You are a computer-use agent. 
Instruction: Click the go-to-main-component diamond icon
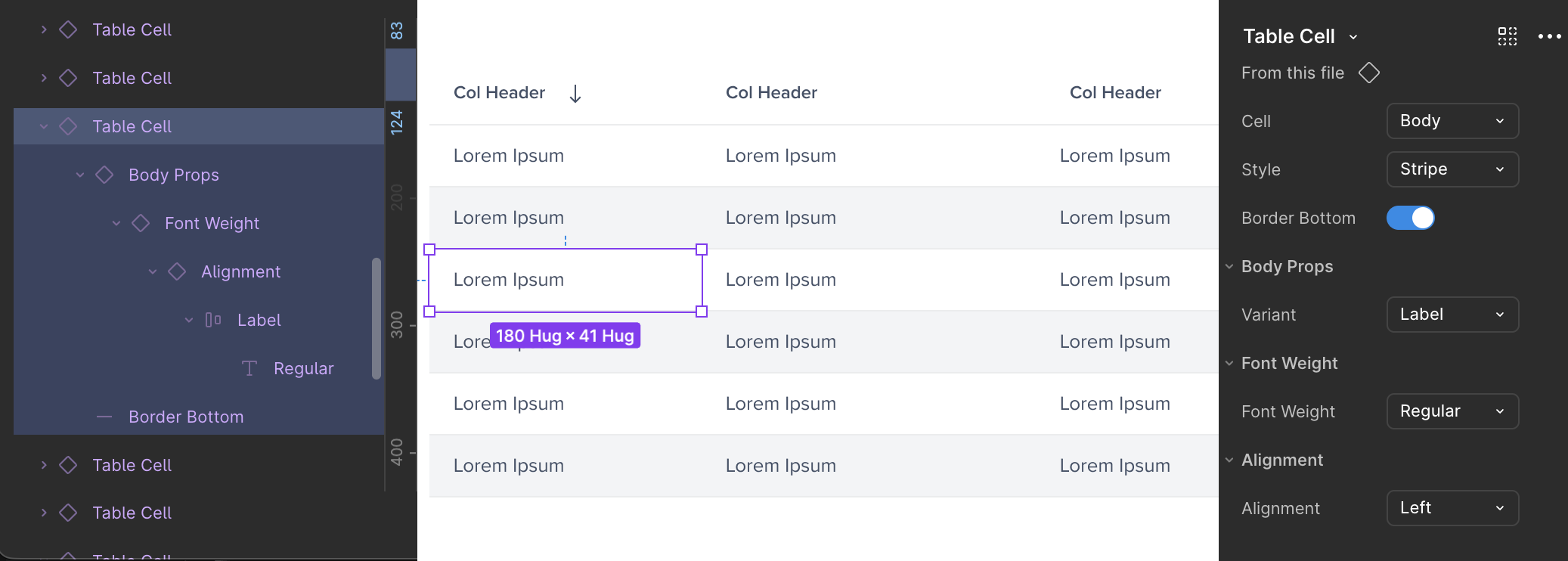(1369, 73)
